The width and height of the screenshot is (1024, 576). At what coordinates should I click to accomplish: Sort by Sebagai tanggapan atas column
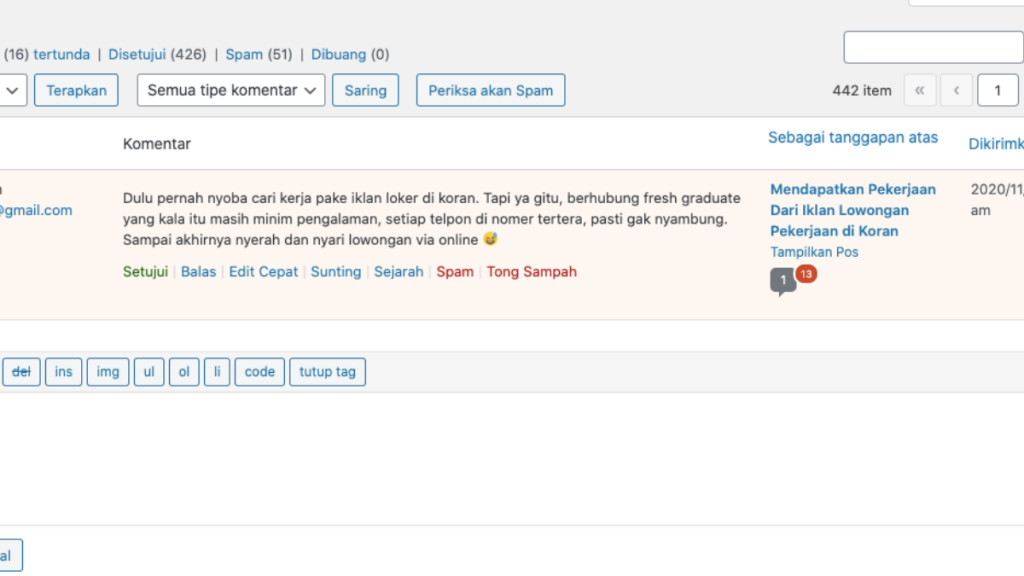[852, 138]
